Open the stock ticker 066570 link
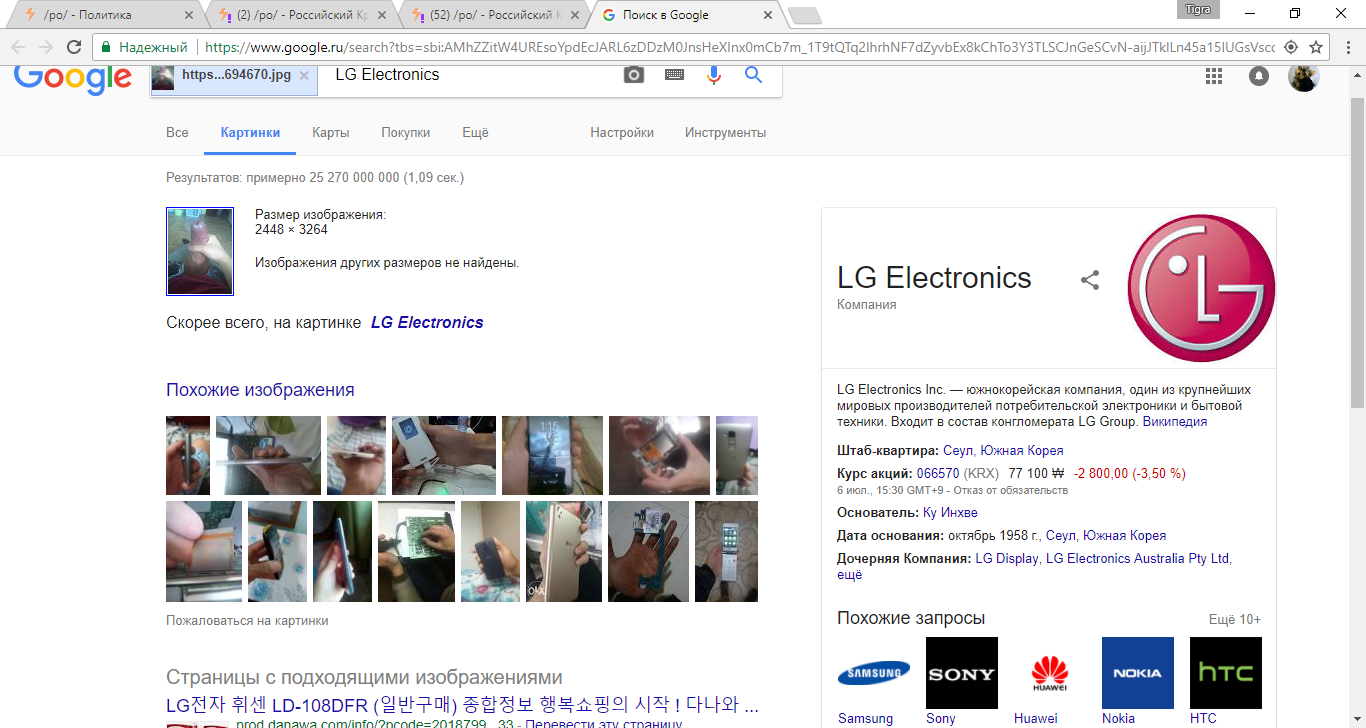The height and width of the screenshot is (728, 1366). coord(938,474)
